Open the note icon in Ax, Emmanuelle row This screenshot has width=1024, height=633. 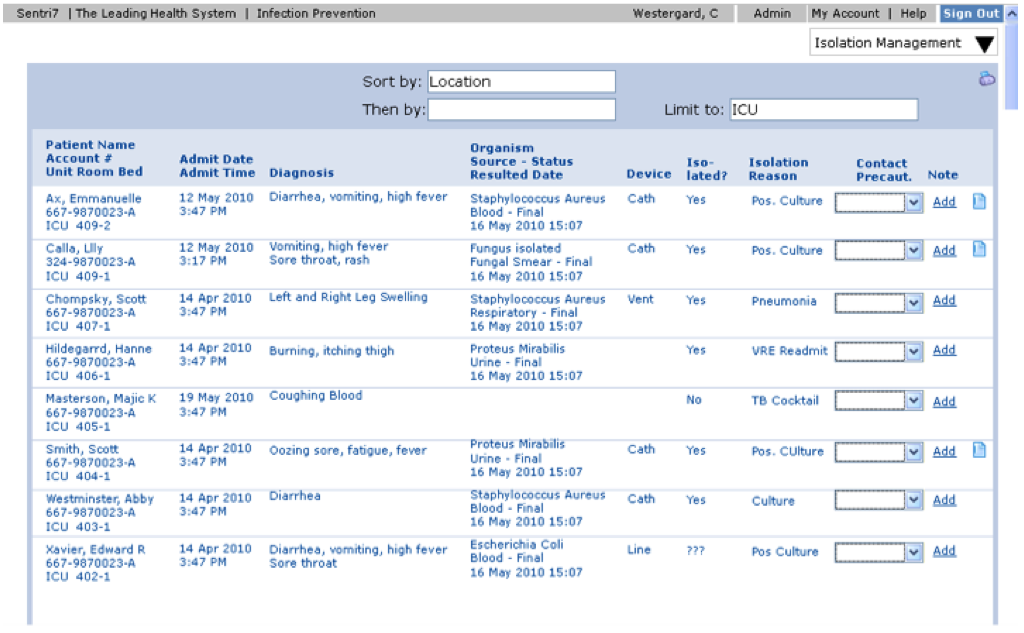979,201
